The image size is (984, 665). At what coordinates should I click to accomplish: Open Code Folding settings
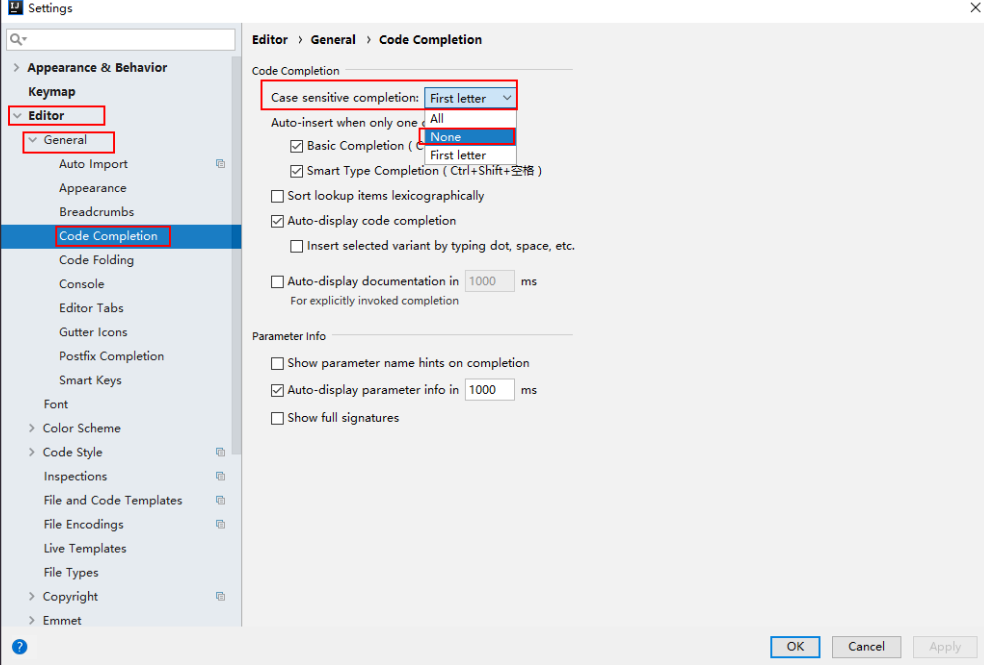[x=97, y=260]
